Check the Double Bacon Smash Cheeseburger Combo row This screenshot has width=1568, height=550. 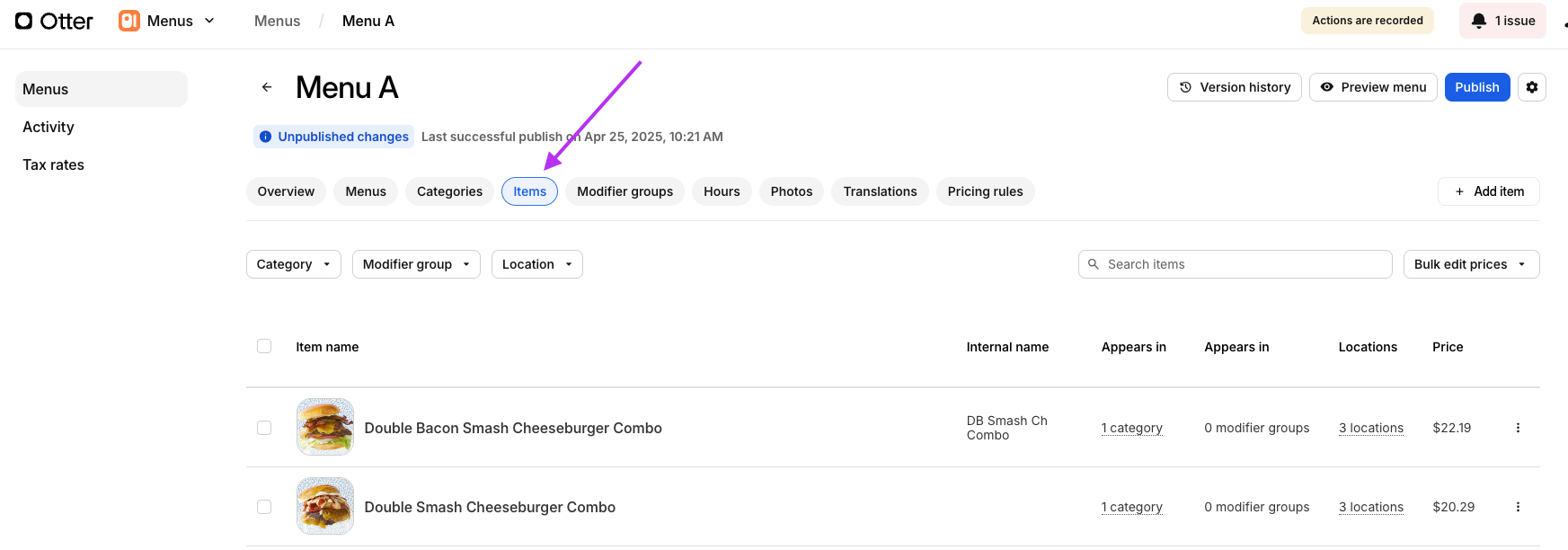tap(264, 428)
